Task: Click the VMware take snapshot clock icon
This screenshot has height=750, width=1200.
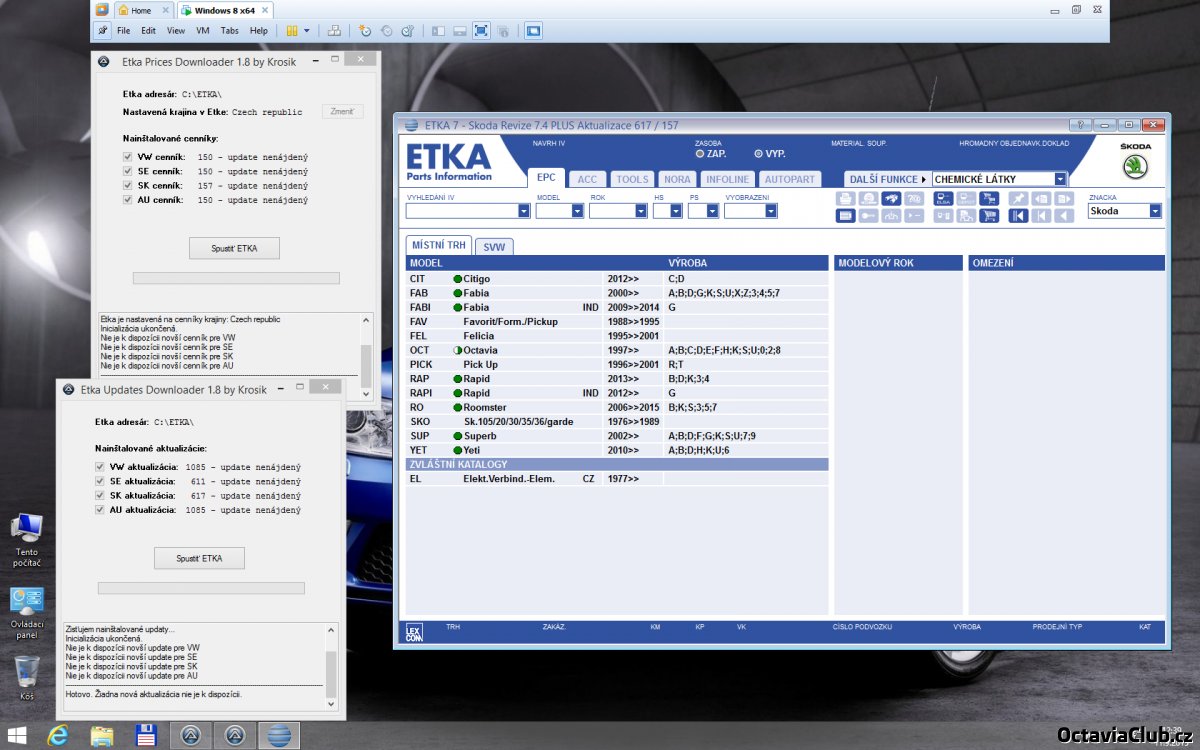Action: [x=364, y=31]
